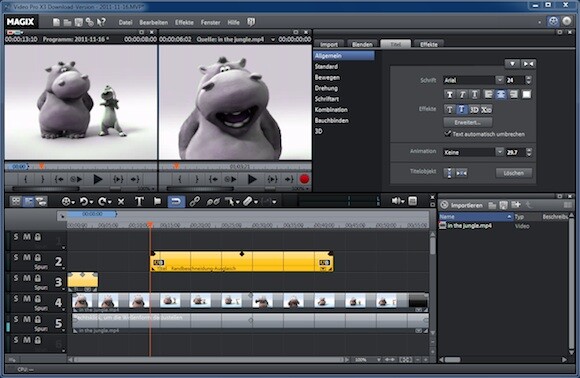Play the program monitor video
Image resolution: width=580 pixels, height=378 pixels.
click(98, 179)
